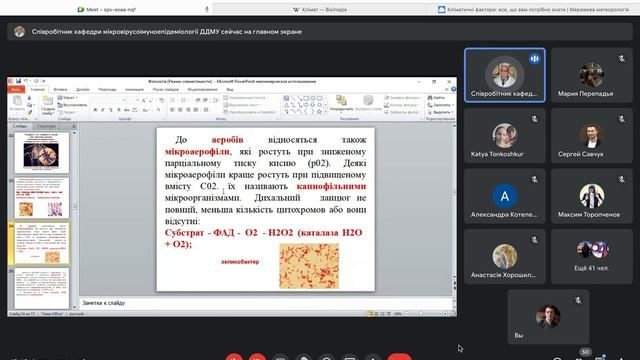Open the Файл tab in PowerPoint
Viewport: 640px width, 360px height.
pyautogui.click(x=16, y=89)
